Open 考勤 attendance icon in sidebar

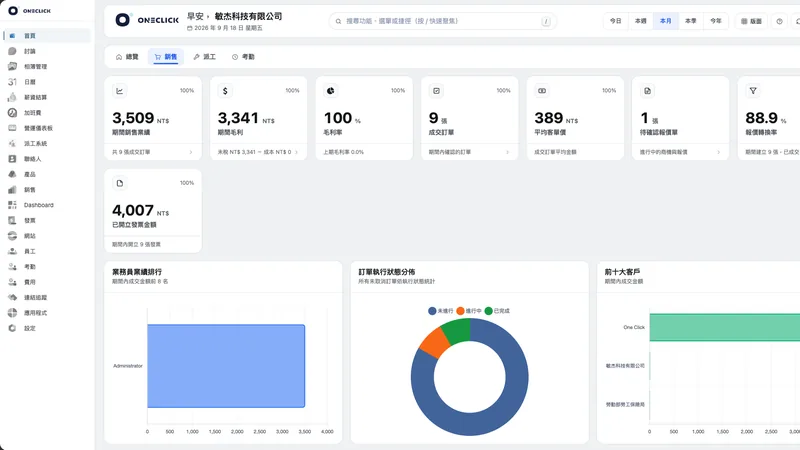tap(12, 266)
